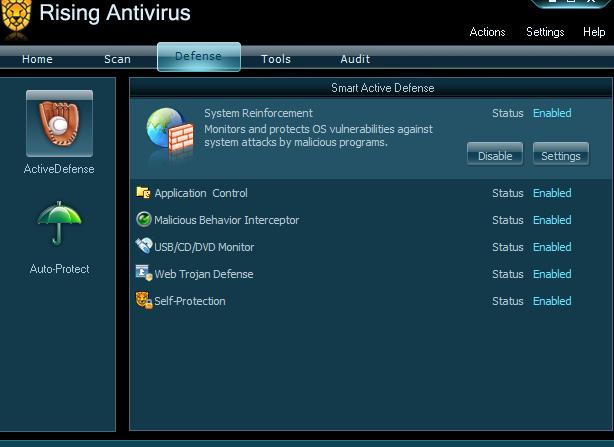The height and width of the screenshot is (447, 614).
Task: Select the Defense tab
Action: pos(199,57)
